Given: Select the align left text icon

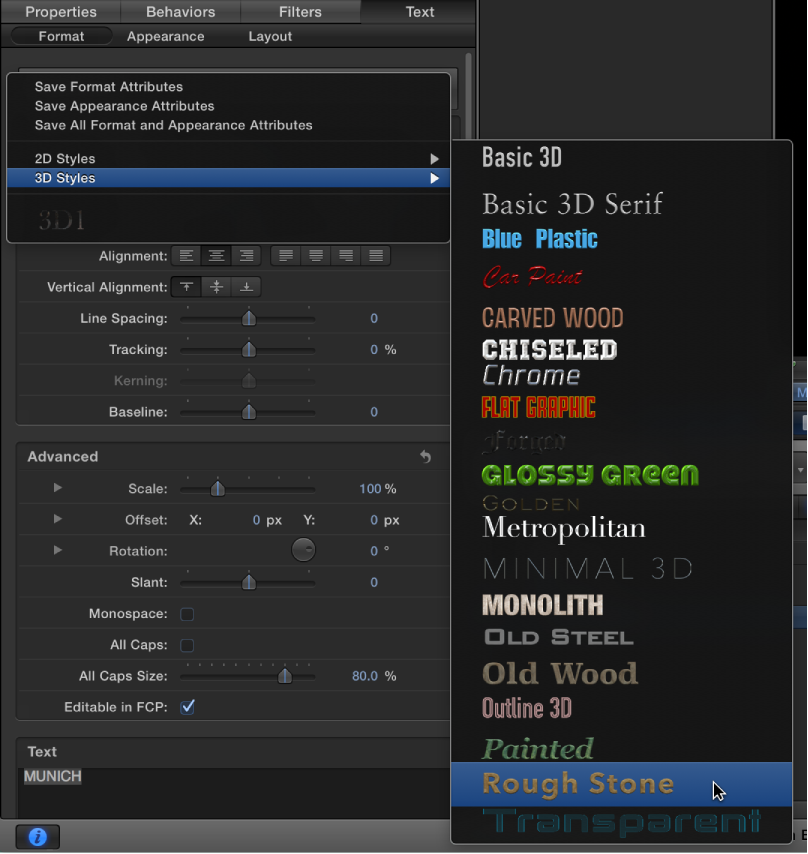Looking at the screenshot, I should [186, 255].
